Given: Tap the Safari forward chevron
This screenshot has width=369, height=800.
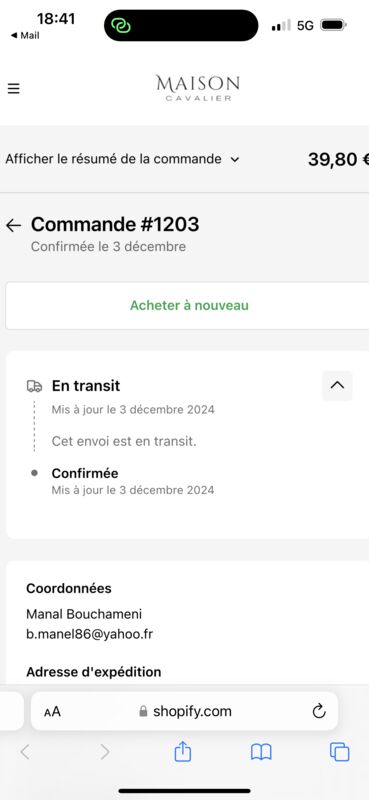Looking at the screenshot, I should point(105,752).
